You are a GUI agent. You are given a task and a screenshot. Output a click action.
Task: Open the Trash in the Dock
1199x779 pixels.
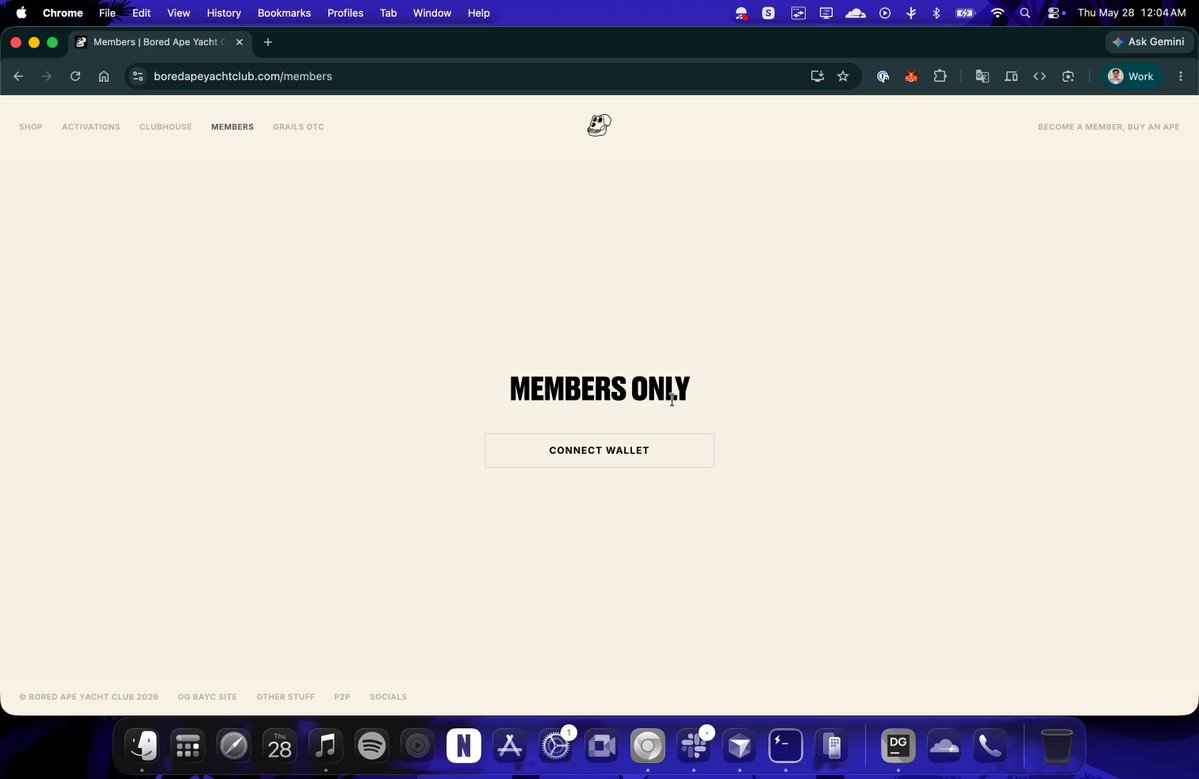click(1057, 745)
